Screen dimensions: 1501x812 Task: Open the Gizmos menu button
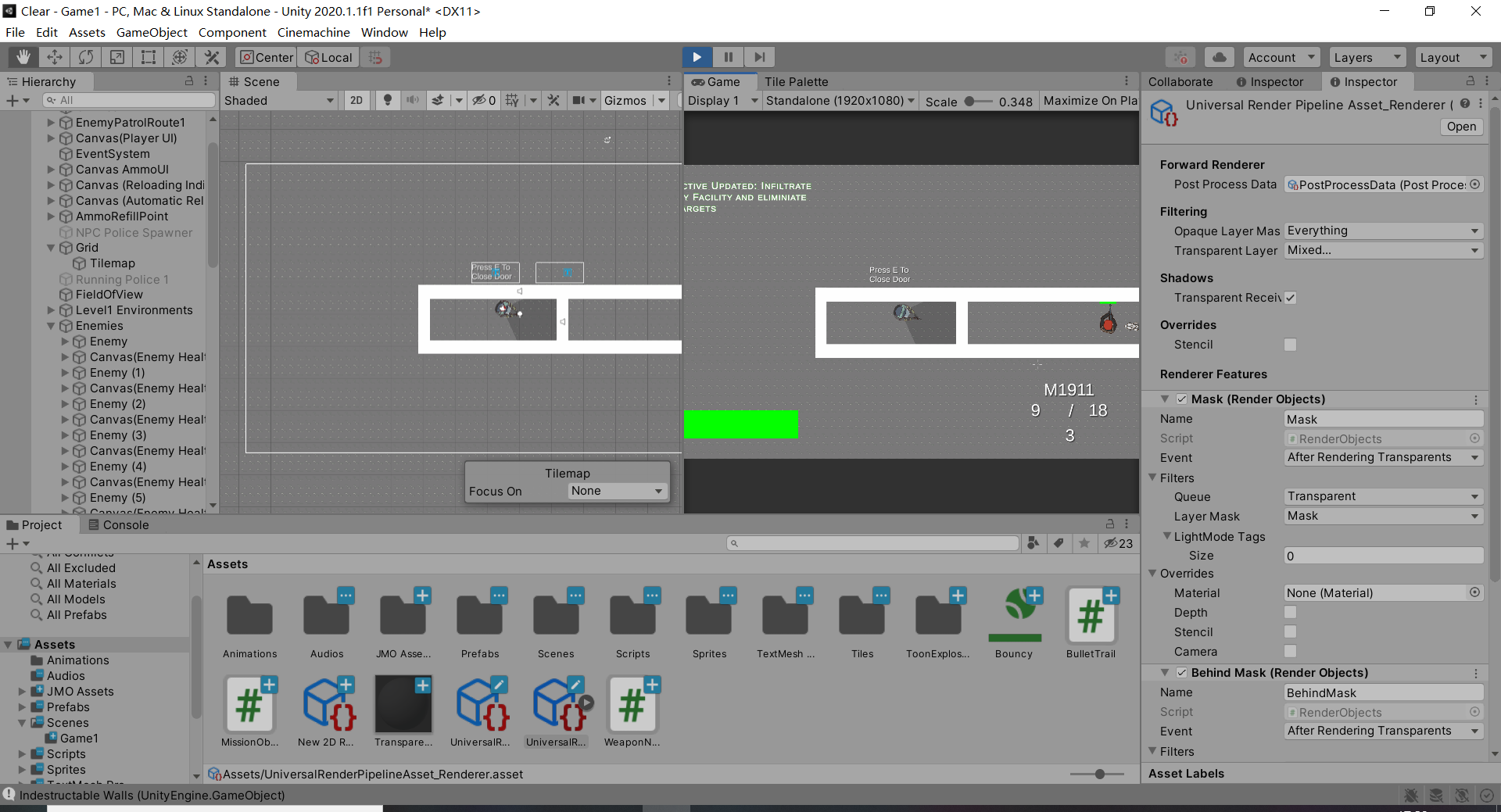click(625, 100)
